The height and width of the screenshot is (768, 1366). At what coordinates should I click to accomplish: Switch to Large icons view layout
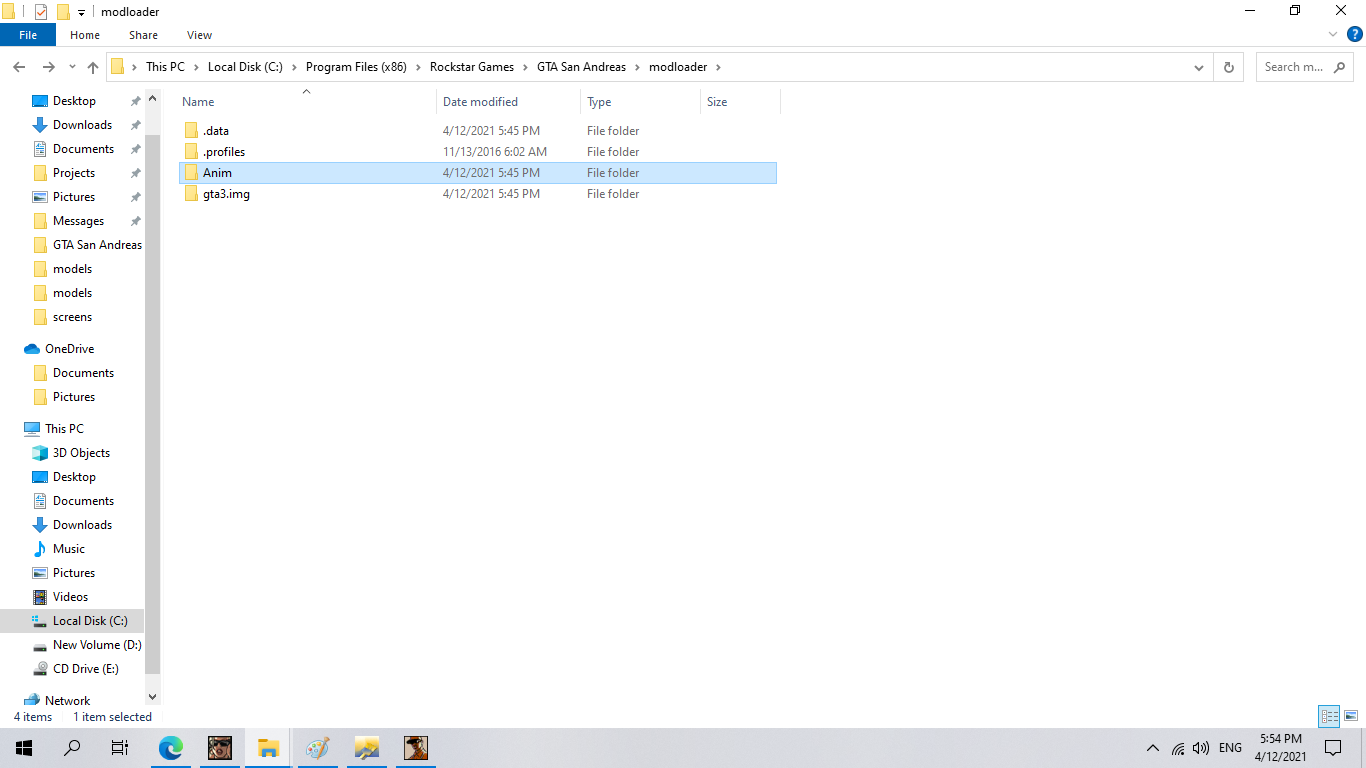pyautogui.click(x=1351, y=716)
